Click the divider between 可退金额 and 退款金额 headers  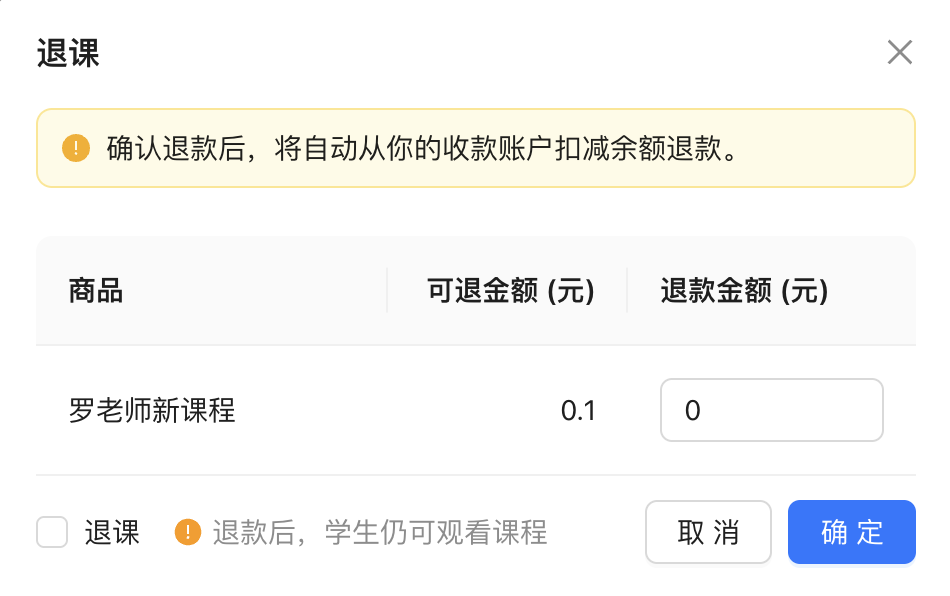click(x=627, y=291)
